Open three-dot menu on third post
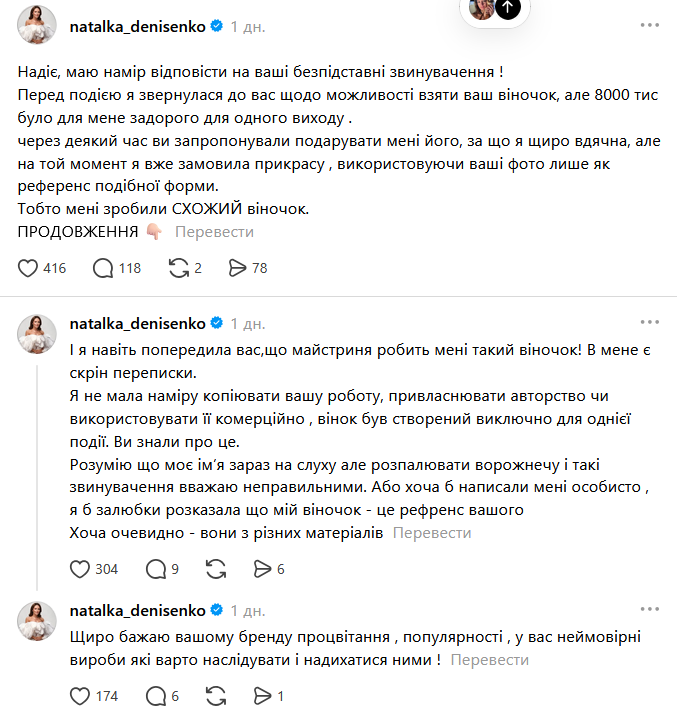677x721 pixels. click(649, 609)
